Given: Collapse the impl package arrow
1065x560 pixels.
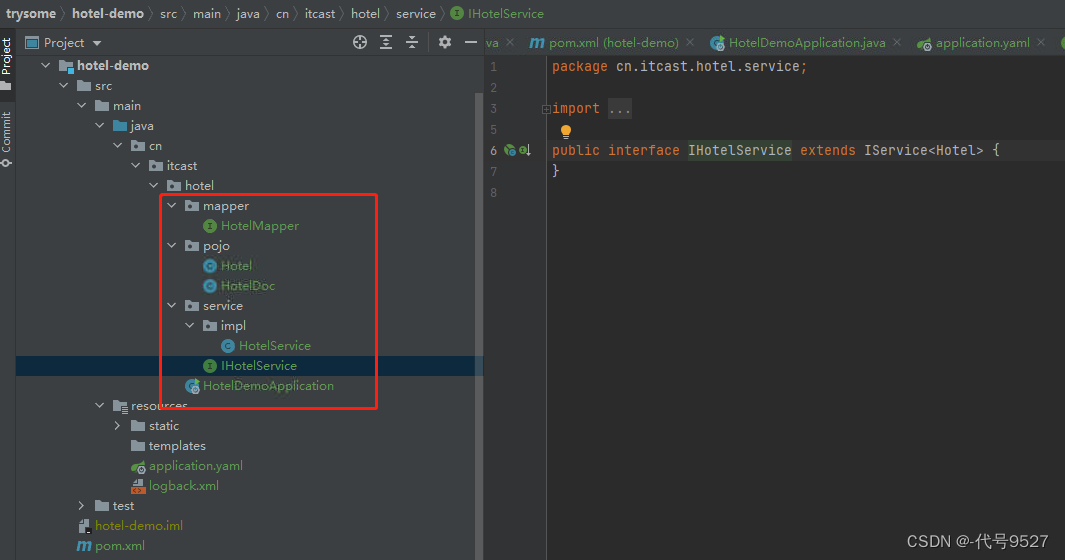Looking at the screenshot, I should (x=190, y=326).
